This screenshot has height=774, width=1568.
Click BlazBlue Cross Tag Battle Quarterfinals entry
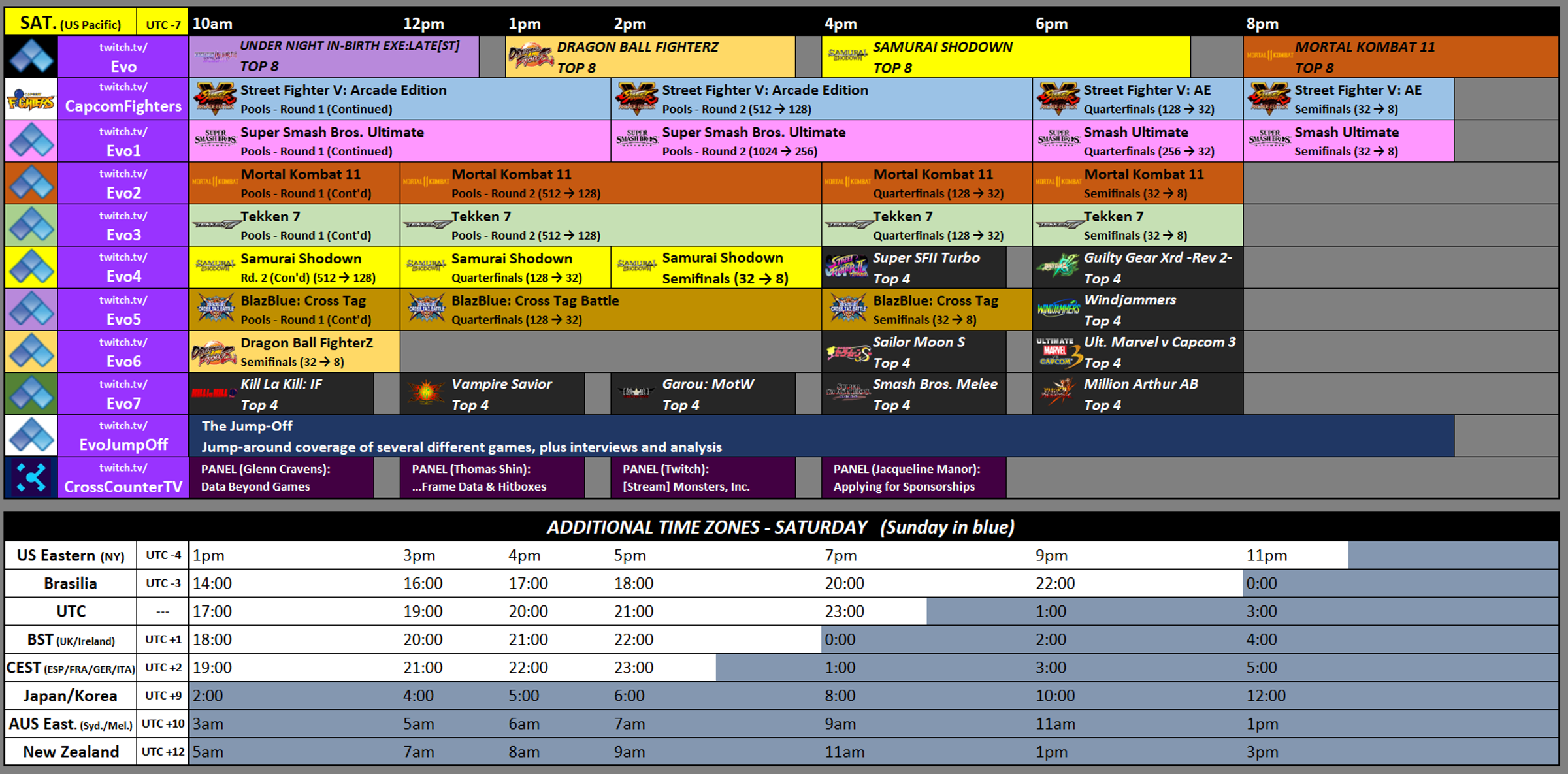(x=611, y=309)
